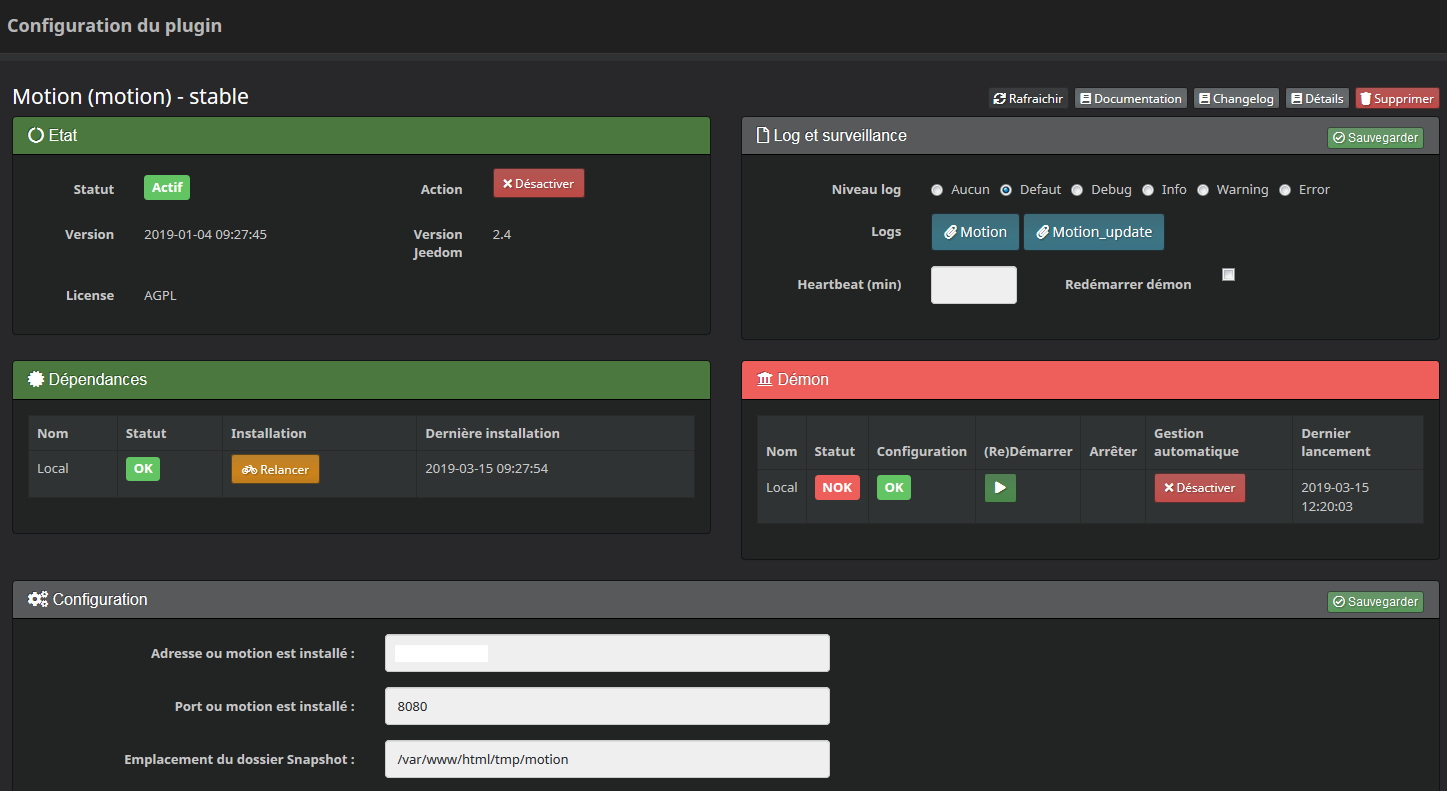Click the Dernière installation date 2019-03-15 09:27:54
1447x791 pixels.
pos(487,468)
